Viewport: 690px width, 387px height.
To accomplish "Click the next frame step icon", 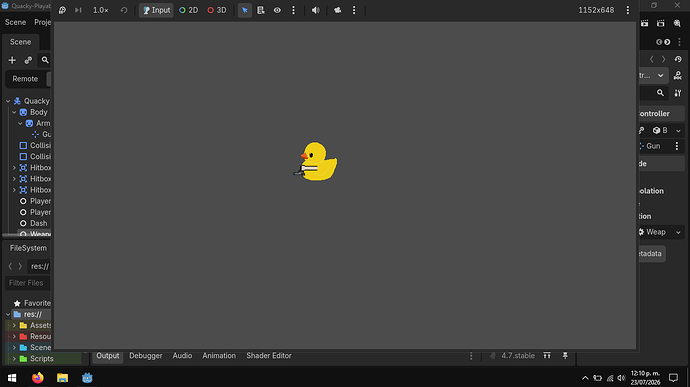I will tap(78, 10).
